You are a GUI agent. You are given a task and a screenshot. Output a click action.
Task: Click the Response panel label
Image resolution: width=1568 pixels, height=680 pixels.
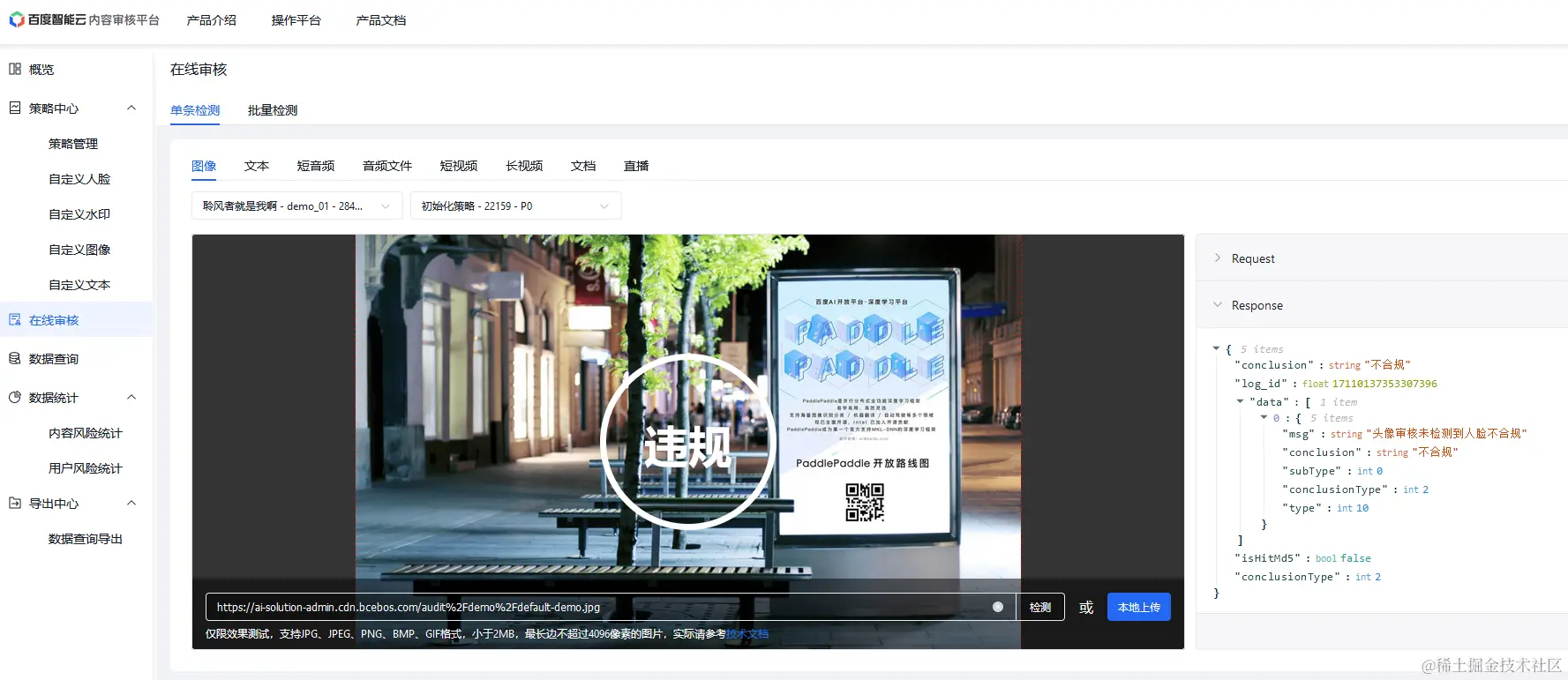click(x=1257, y=305)
